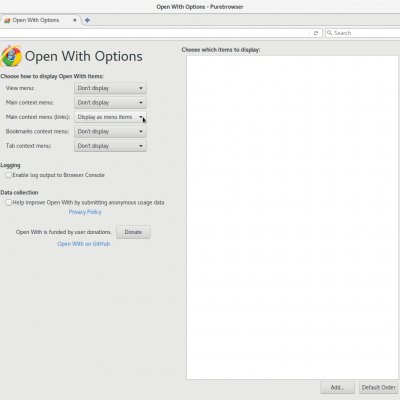The image size is (400, 400).
Task: Expand the Tab context menu dropdown
Action: click(110, 146)
